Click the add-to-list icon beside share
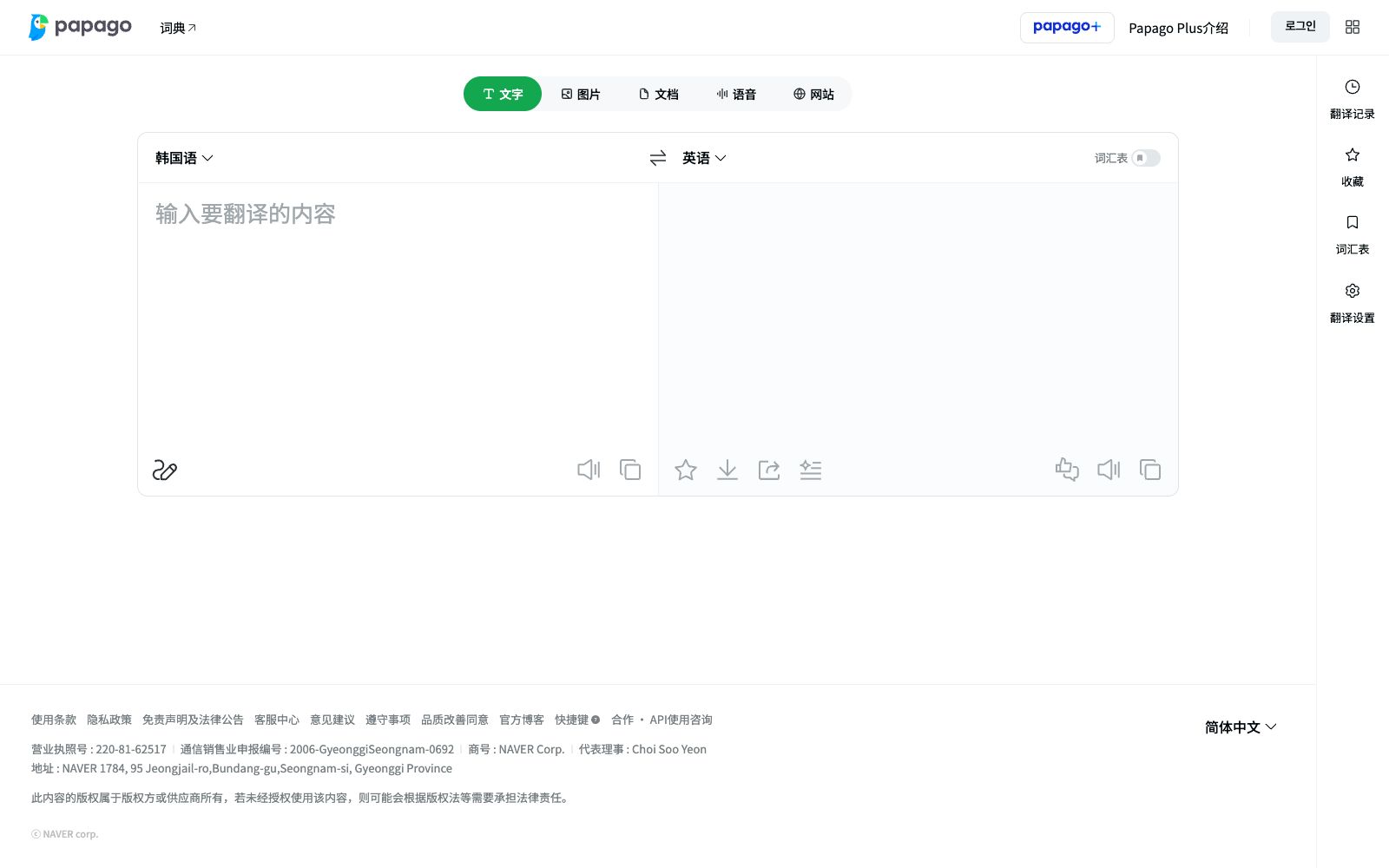Screen dimensions: 1389x868 tap(811, 470)
